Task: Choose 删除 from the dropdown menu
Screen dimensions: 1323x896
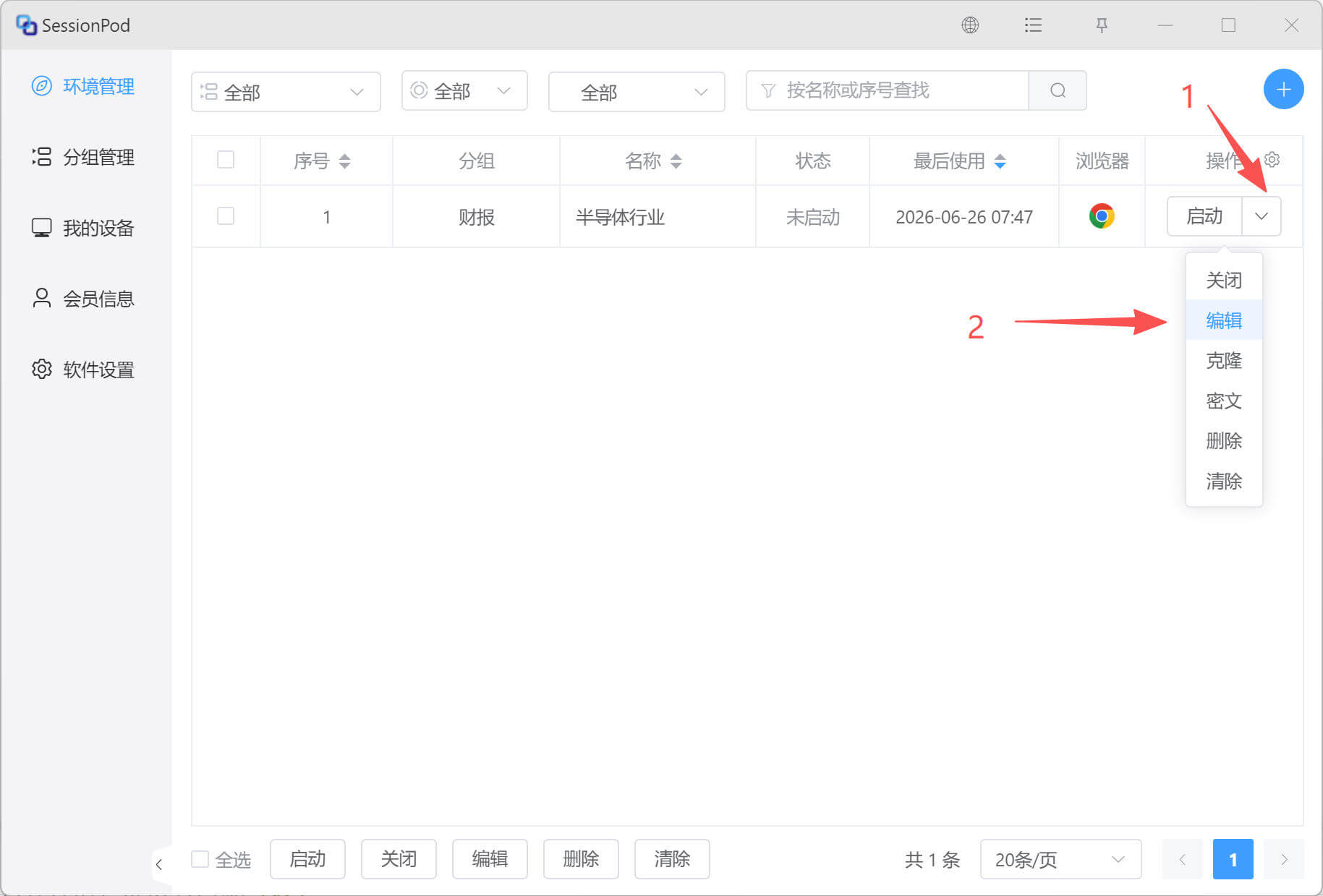Action: click(1224, 440)
